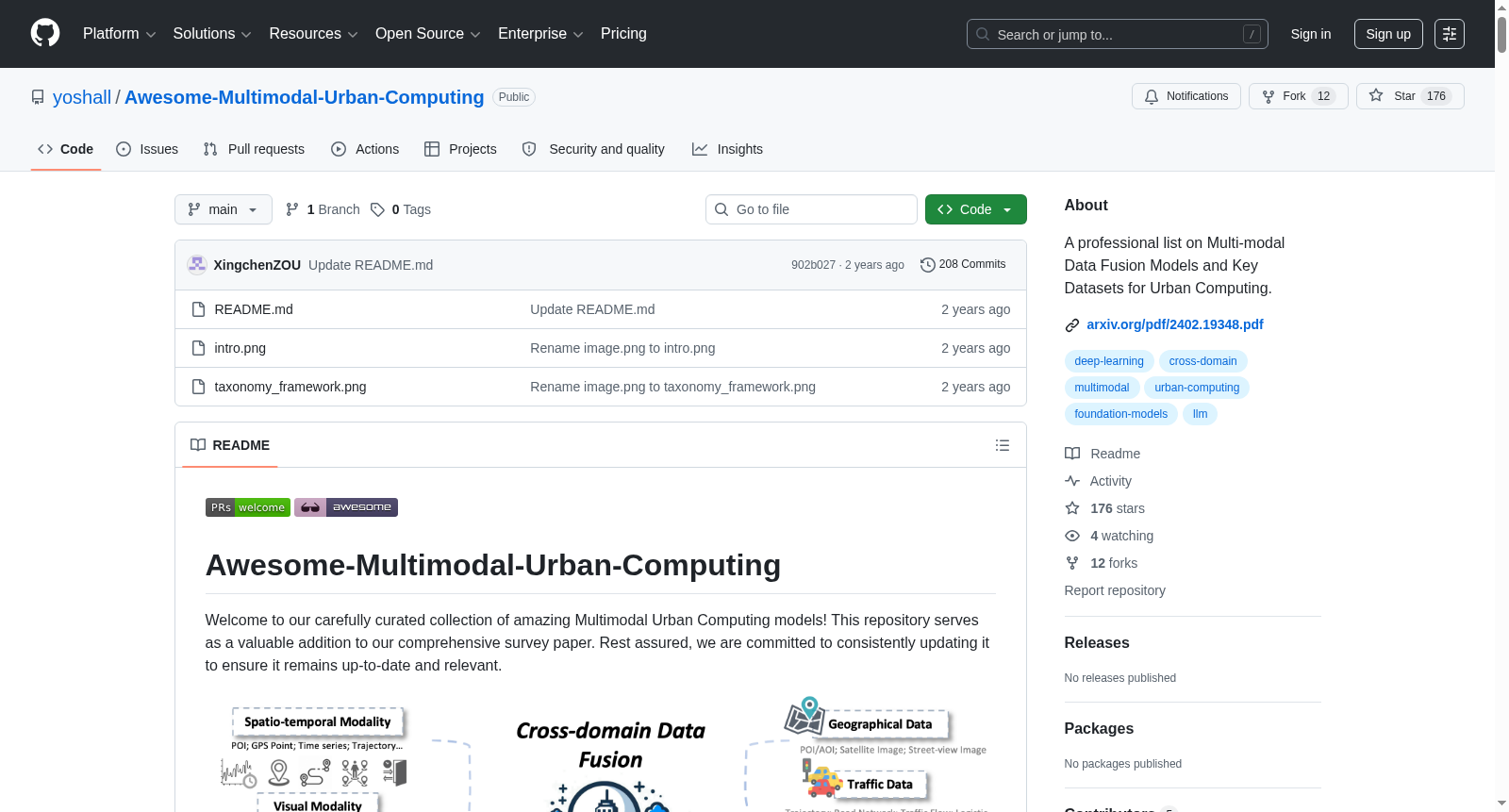Open 'Rename image.png to taxonomy_framework.png' commit
Screen dimensions: 1509x812
click(672, 387)
